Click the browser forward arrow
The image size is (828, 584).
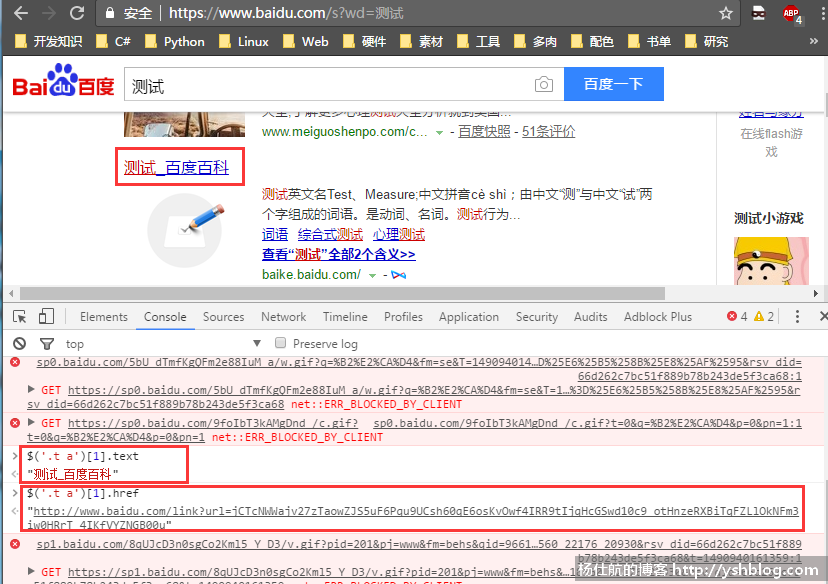49,13
